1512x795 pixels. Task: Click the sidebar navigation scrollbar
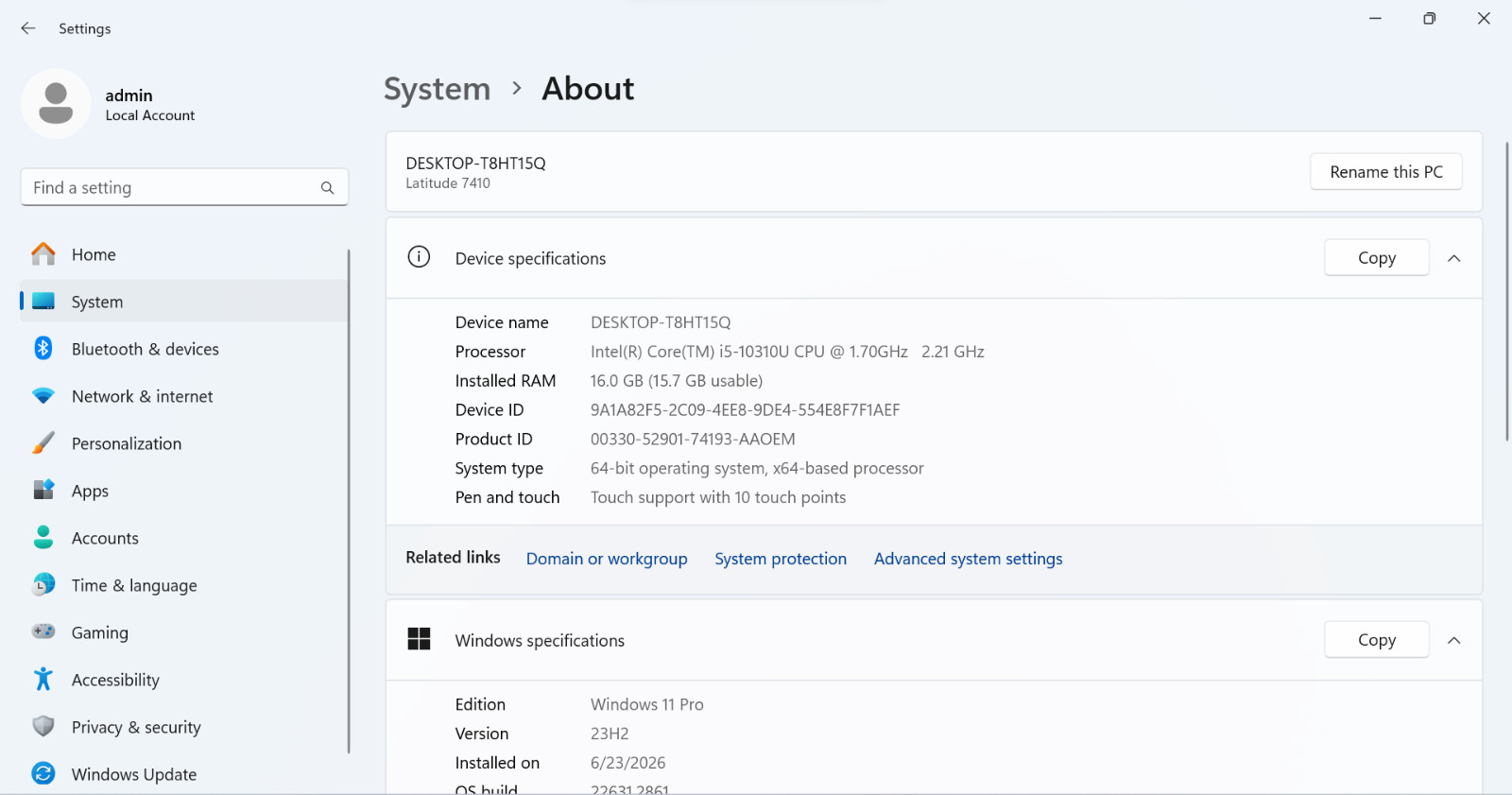pyautogui.click(x=349, y=501)
